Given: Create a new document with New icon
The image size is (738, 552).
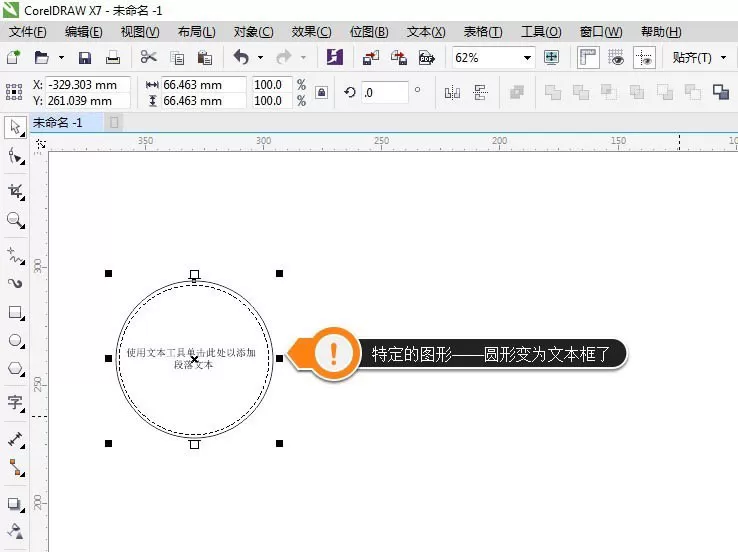Looking at the screenshot, I should pos(13,57).
